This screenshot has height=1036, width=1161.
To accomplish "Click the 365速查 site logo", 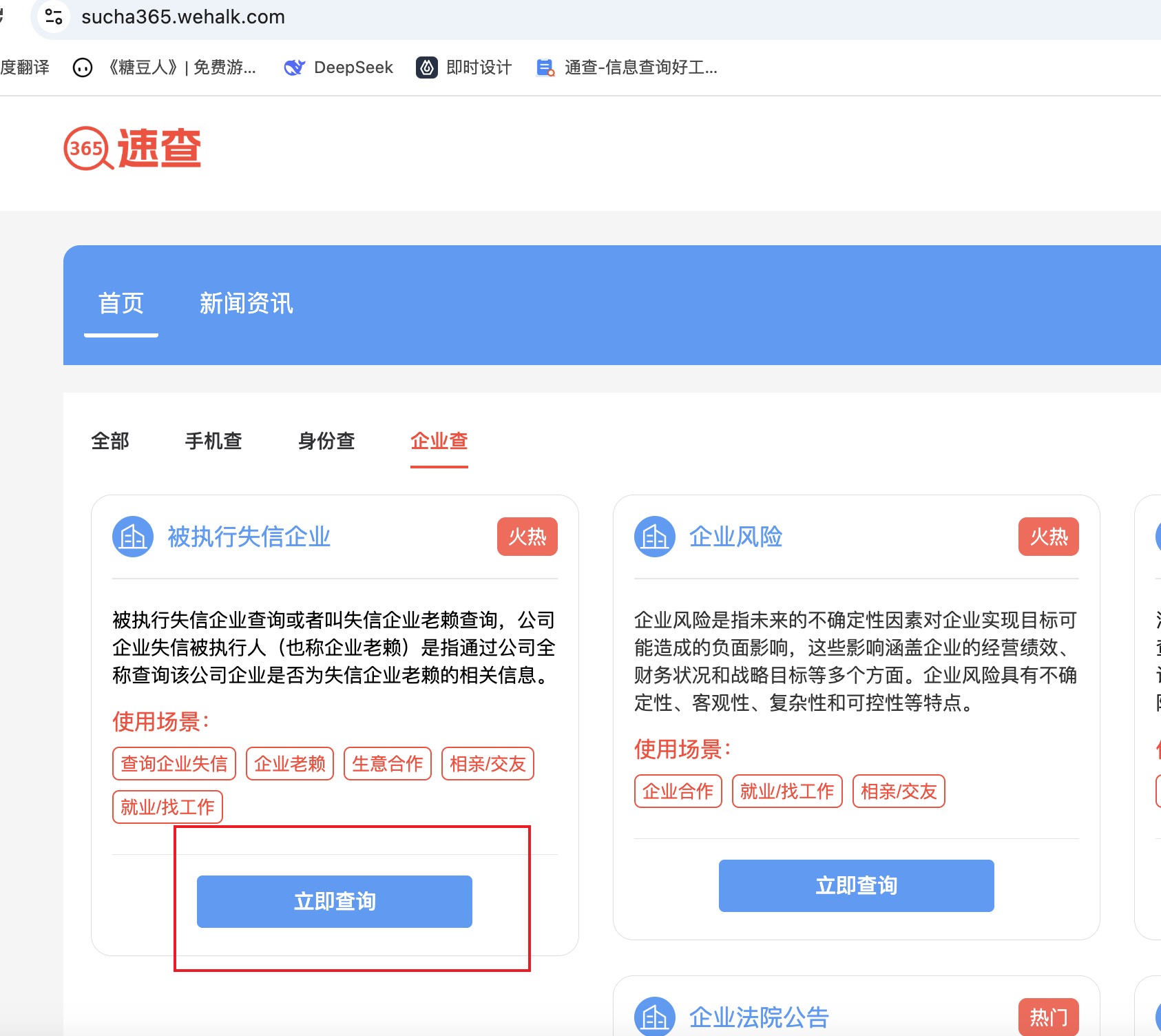I will (x=132, y=148).
